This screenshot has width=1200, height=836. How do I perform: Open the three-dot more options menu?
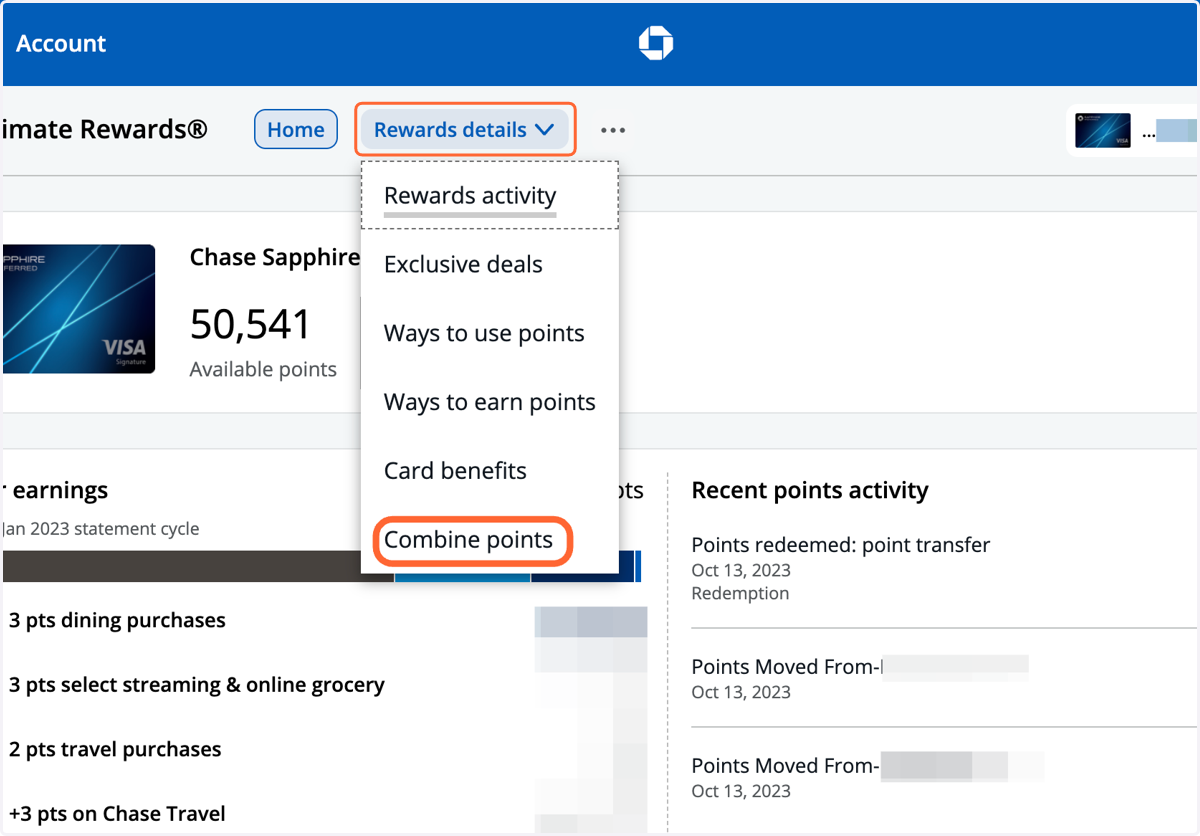[x=613, y=130]
